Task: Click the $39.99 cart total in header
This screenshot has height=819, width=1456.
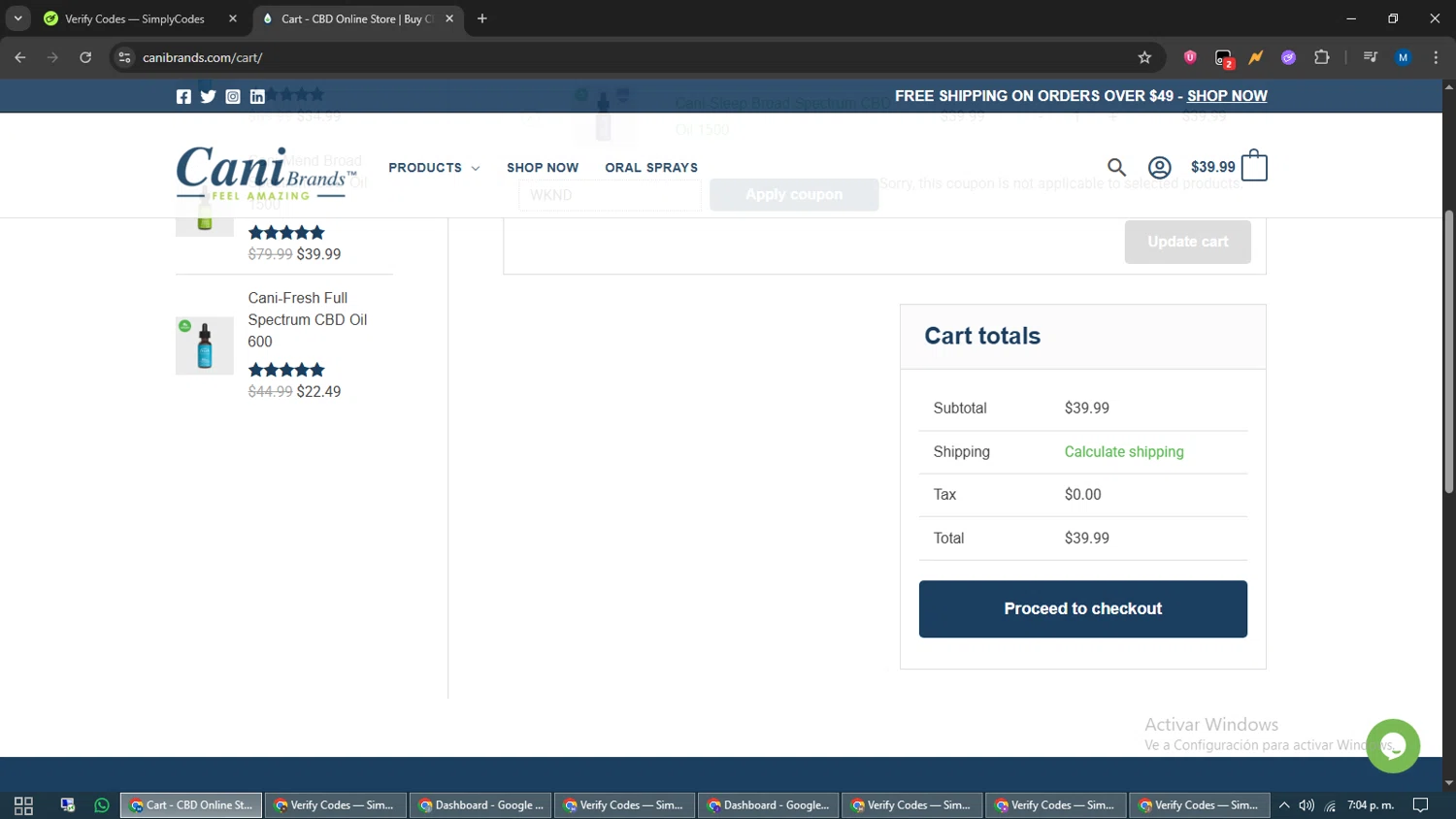Action: (x=1213, y=167)
